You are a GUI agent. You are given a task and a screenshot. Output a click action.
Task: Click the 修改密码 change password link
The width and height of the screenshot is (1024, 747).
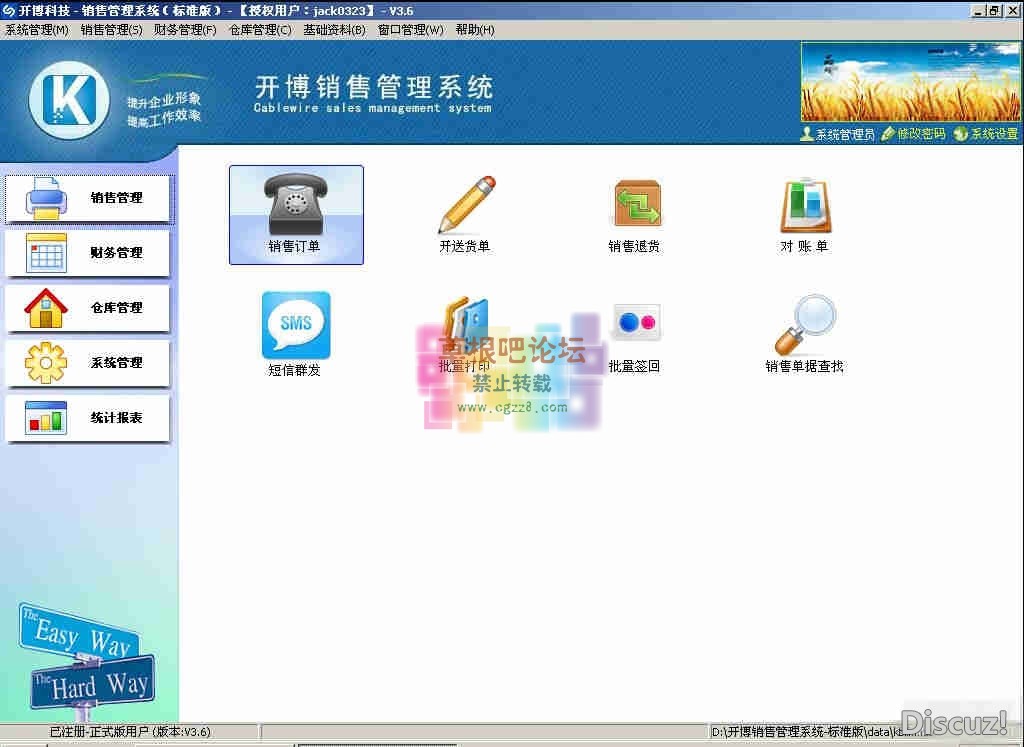[x=915, y=133]
